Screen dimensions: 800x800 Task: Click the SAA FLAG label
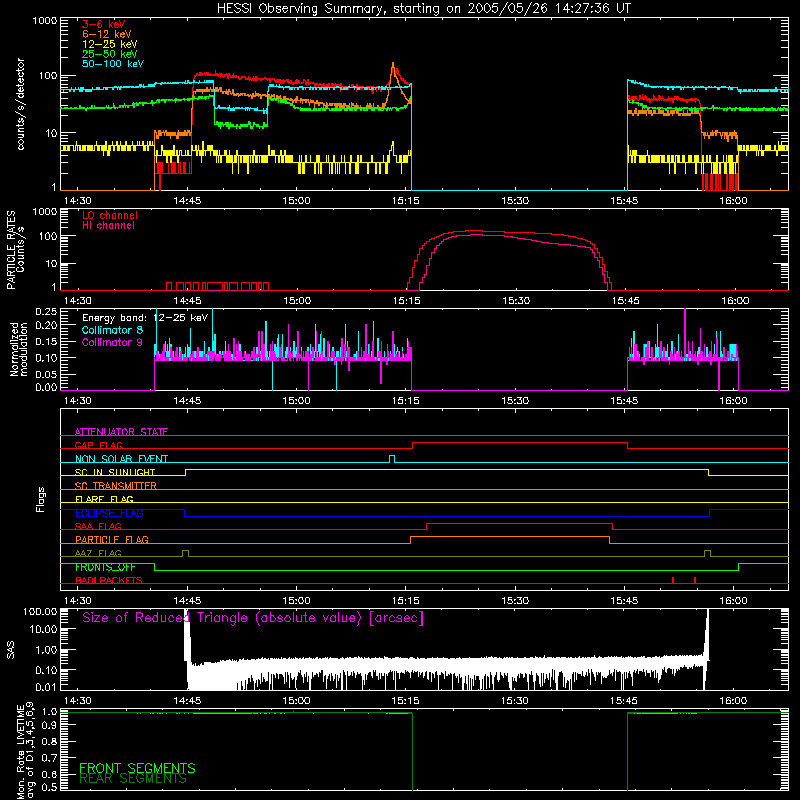pos(98,526)
